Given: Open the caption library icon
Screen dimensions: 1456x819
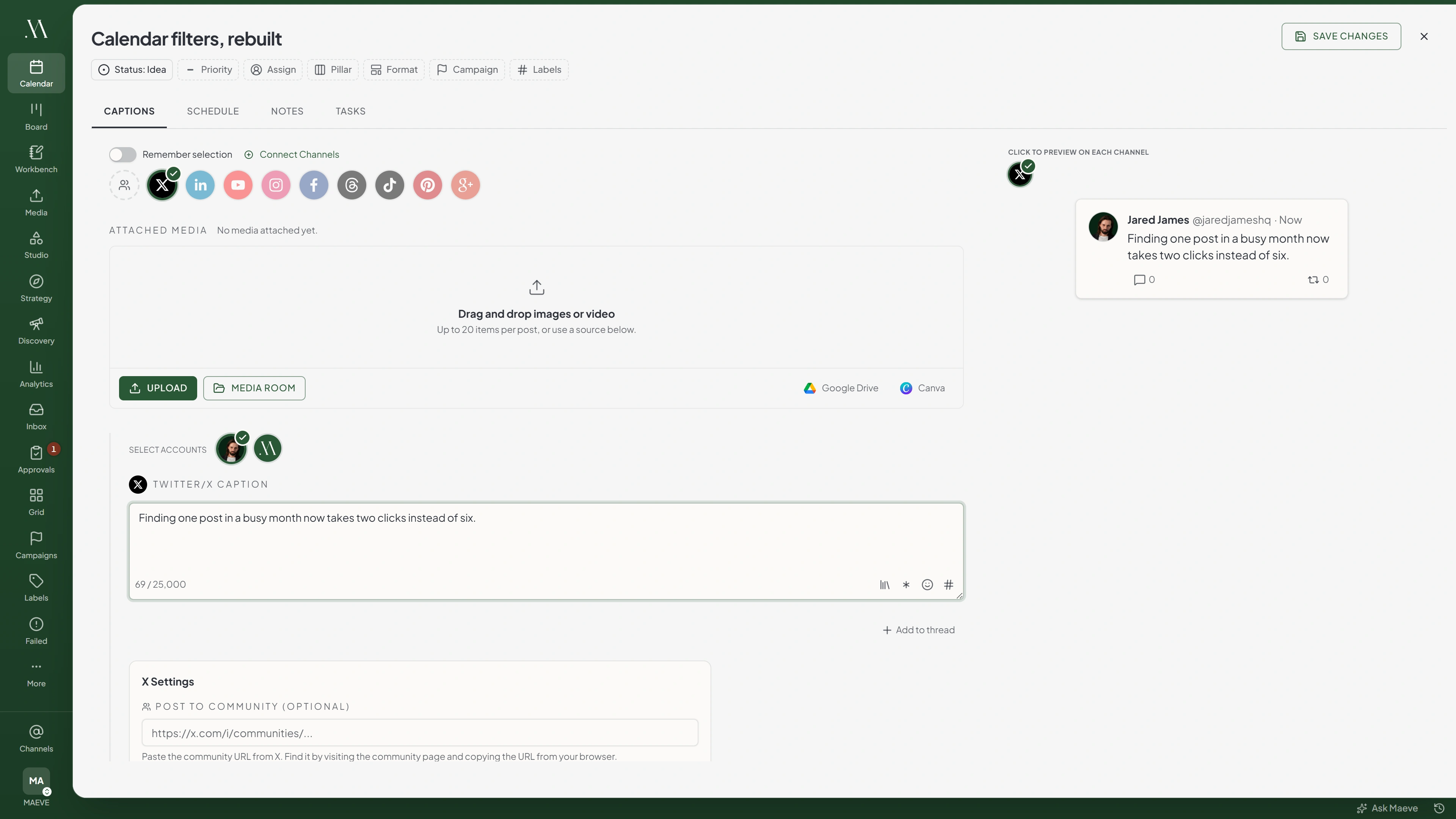Looking at the screenshot, I should tap(885, 585).
